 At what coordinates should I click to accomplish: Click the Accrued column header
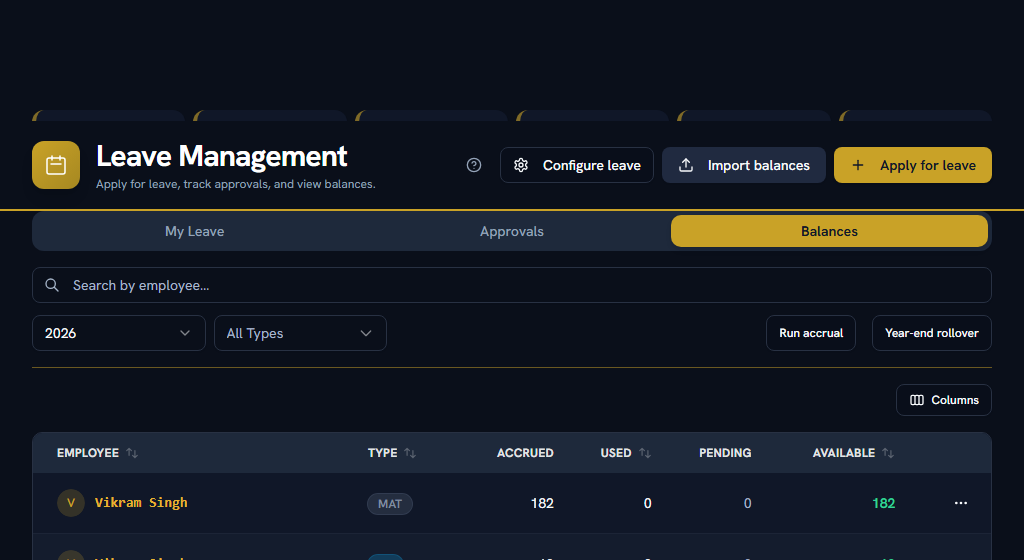tap(525, 453)
